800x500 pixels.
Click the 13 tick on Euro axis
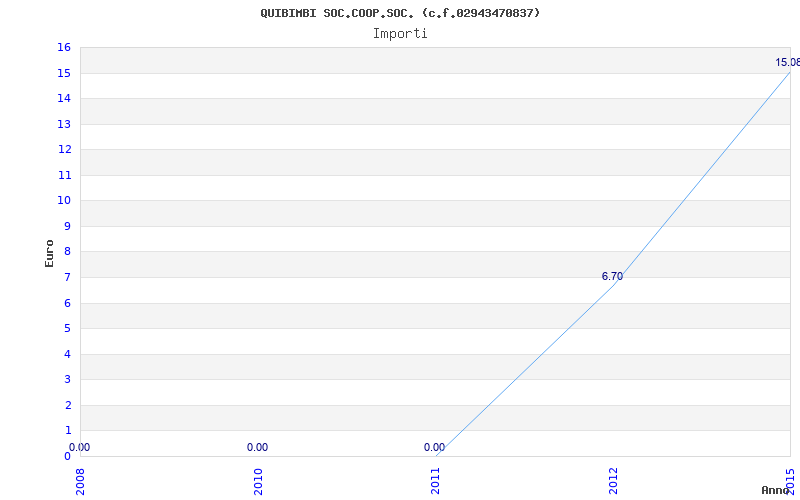coord(64,124)
